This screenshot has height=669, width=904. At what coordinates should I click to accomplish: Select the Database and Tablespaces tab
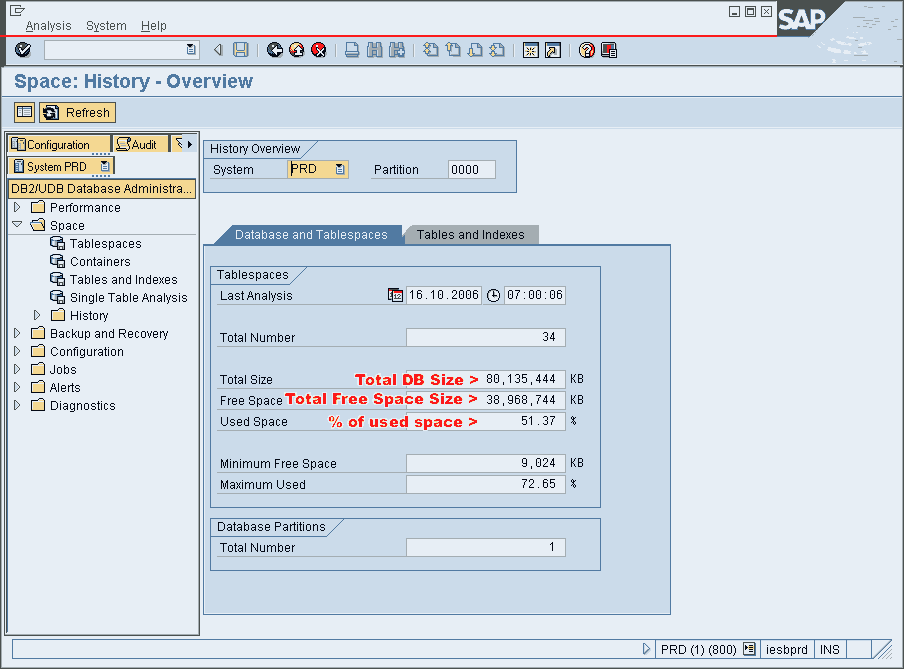click(x=311, y=235)
